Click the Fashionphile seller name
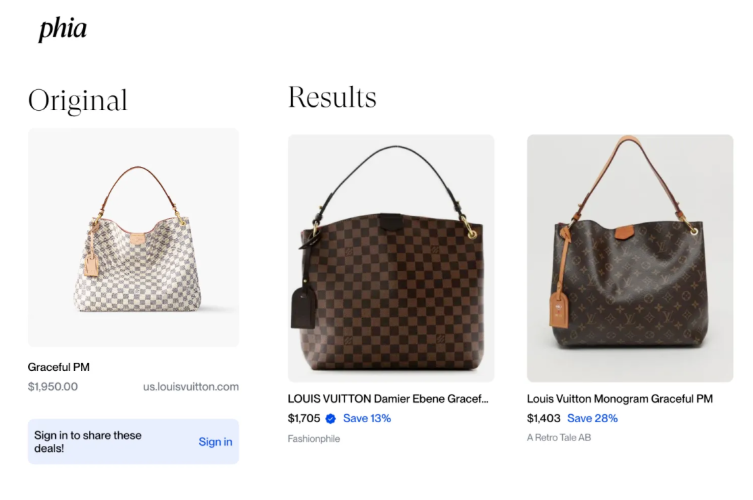Image resolution: width=753 pixels, height=500 pixels. click(314, 439)
